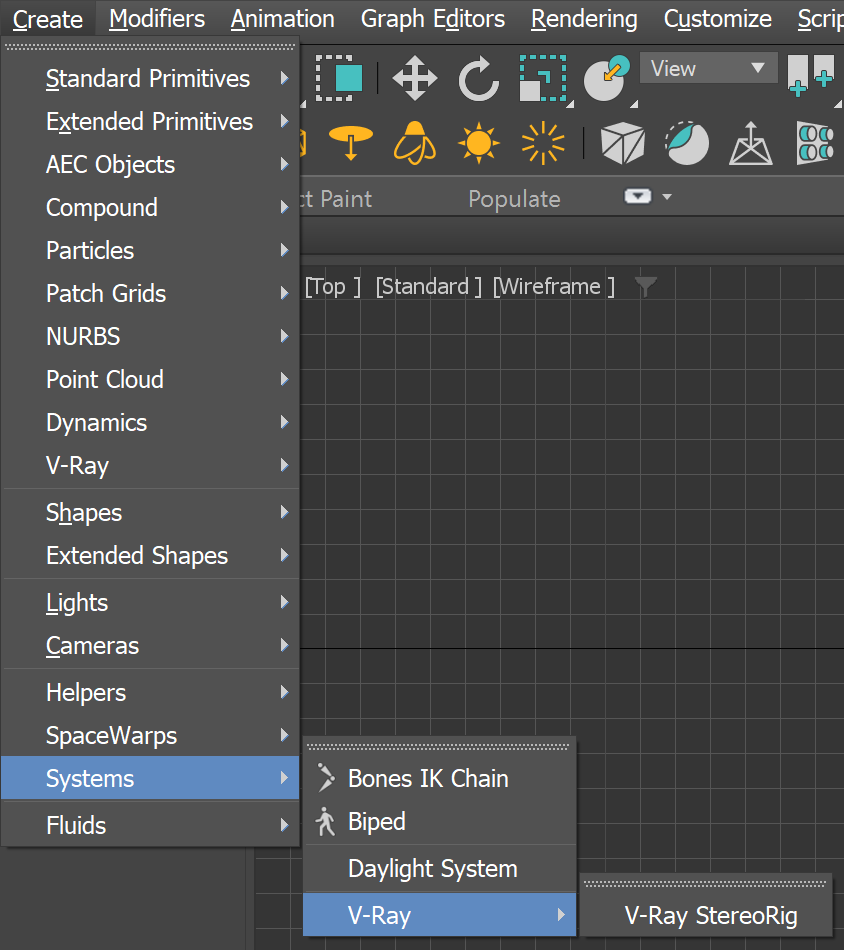Open the View coordinate system dropdown

[707, 69]
